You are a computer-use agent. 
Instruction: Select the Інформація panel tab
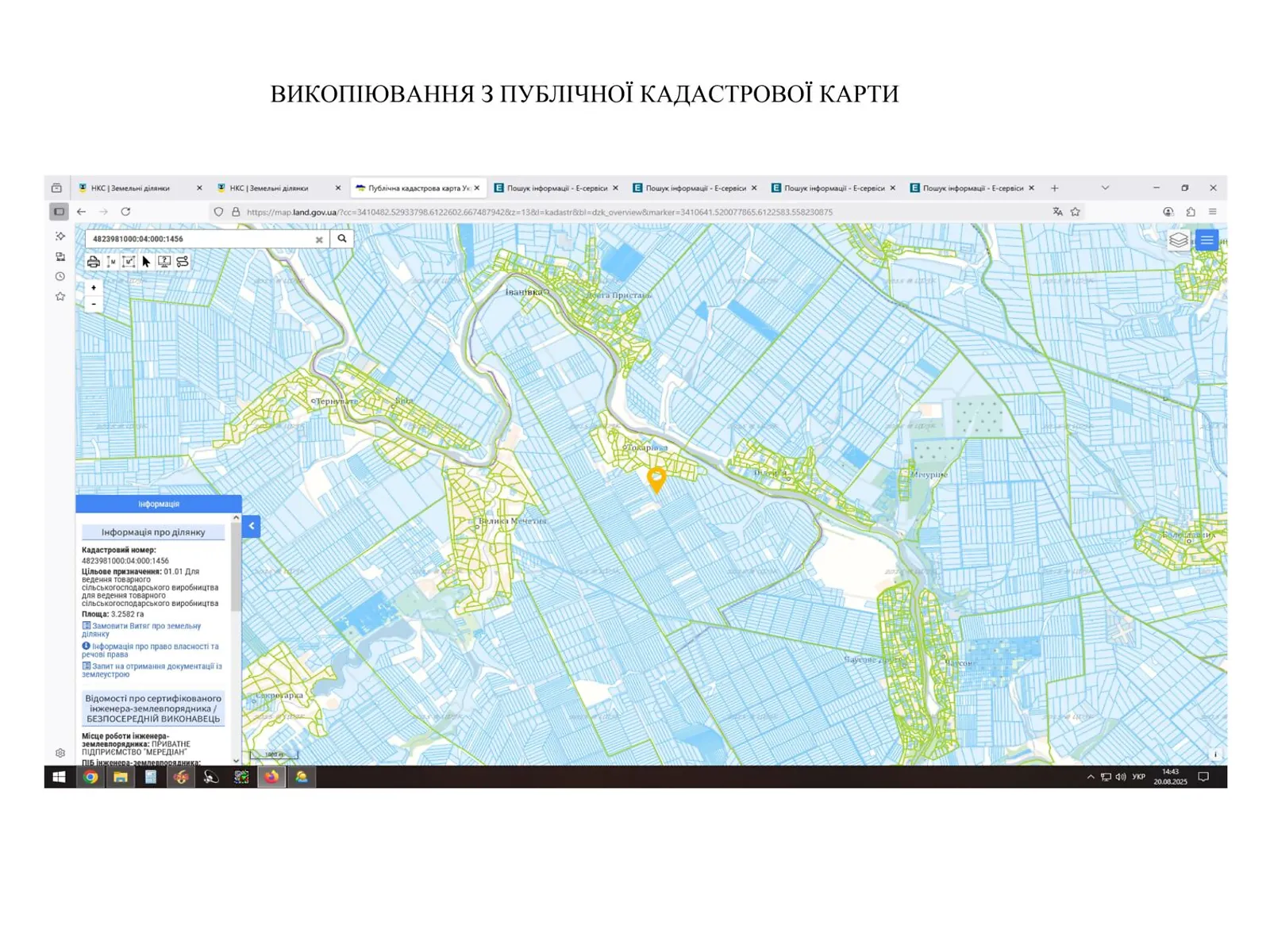(x=159, y=504)
